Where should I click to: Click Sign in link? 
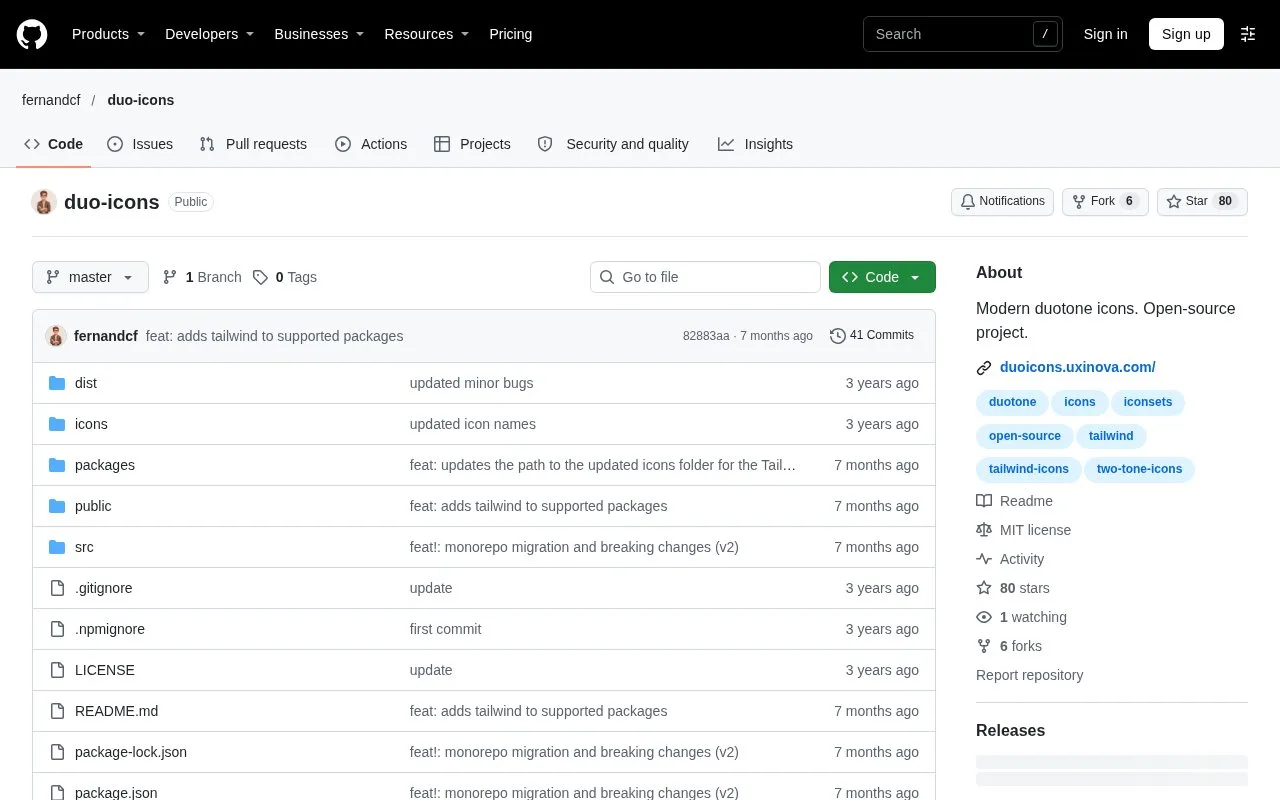(x=1105, y=34)
